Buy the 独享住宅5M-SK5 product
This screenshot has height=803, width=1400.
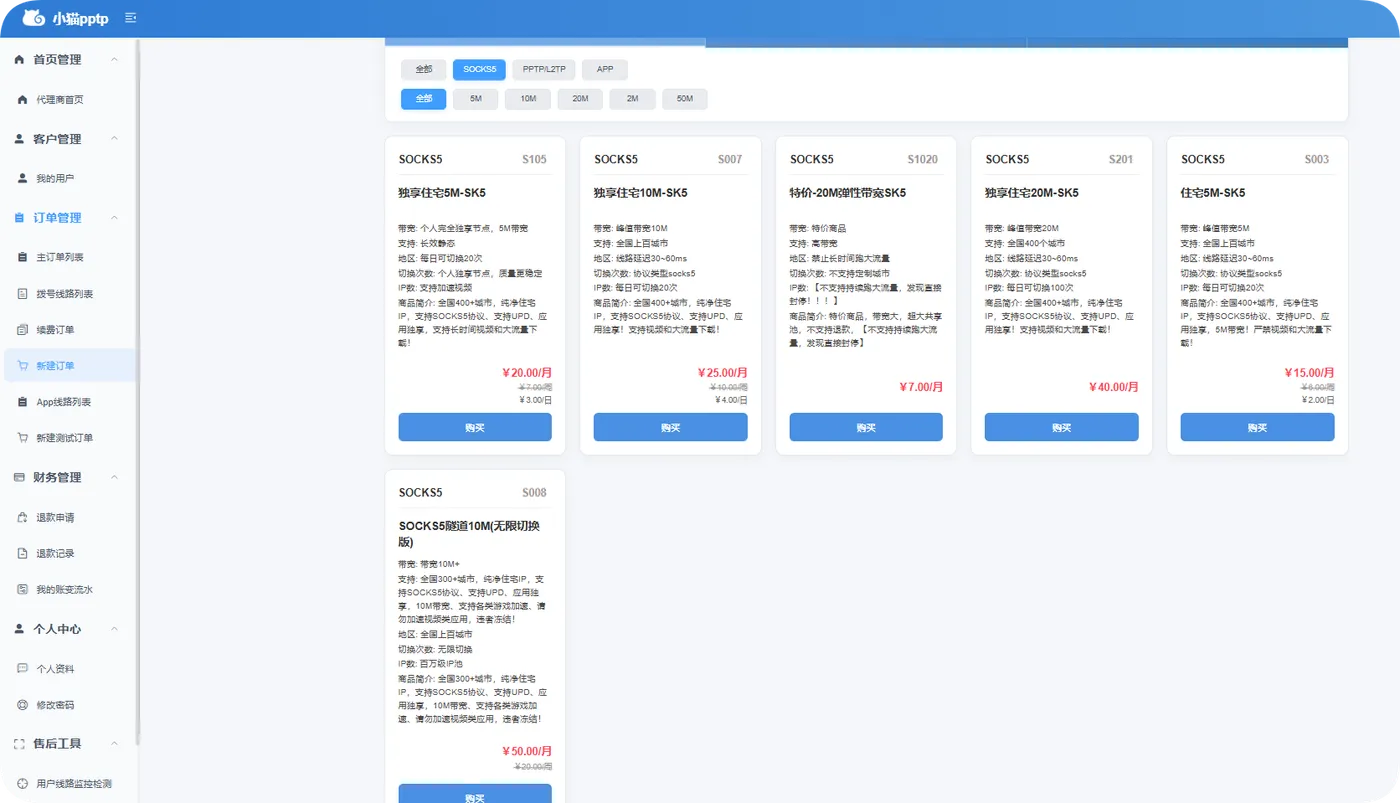click(475, 427)
